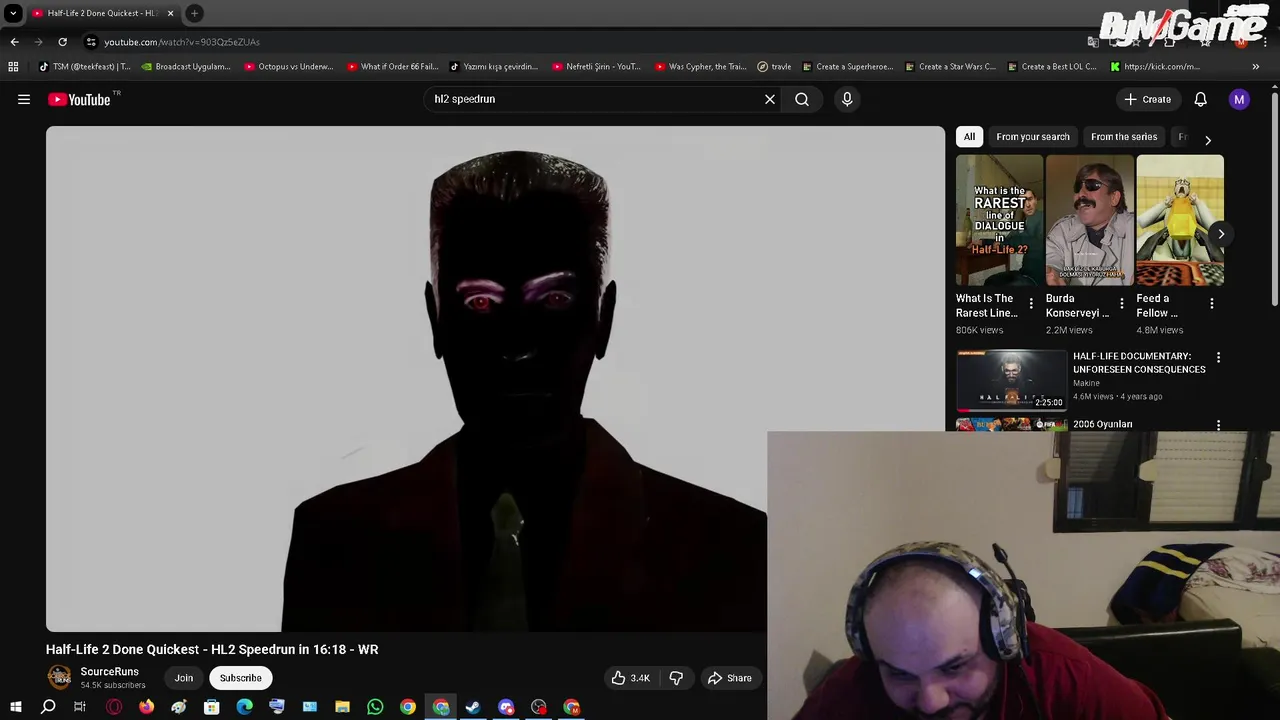Go to the YouTube home logo

click(79, 99)
